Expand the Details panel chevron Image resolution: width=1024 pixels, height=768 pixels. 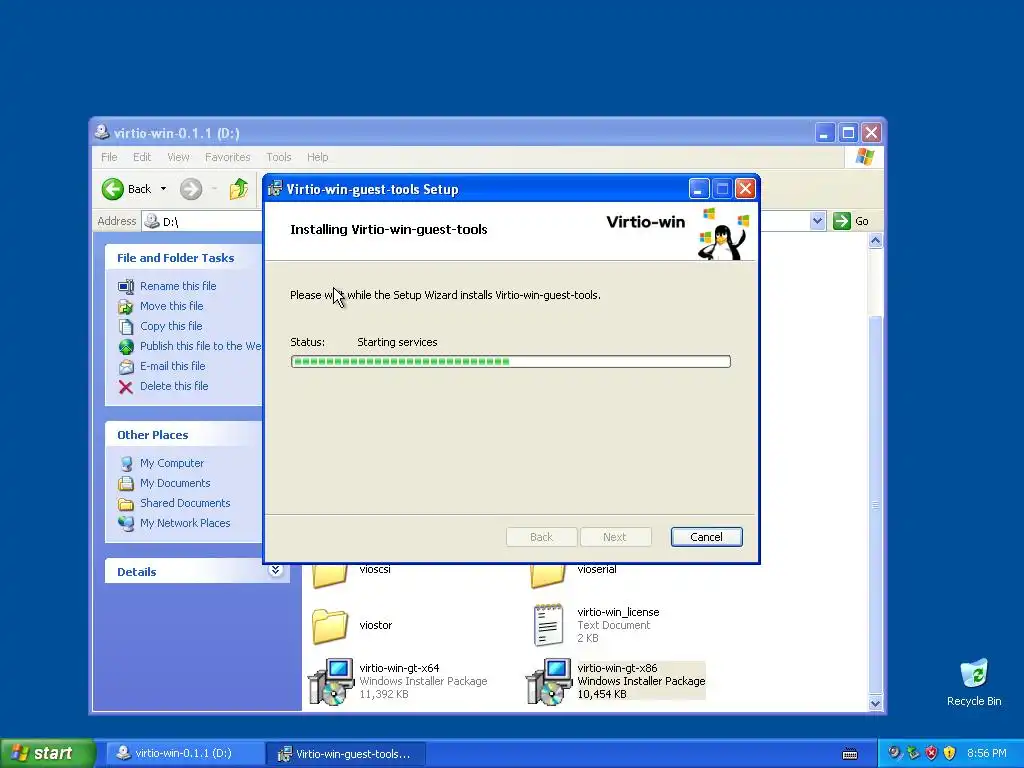point(276,570)
